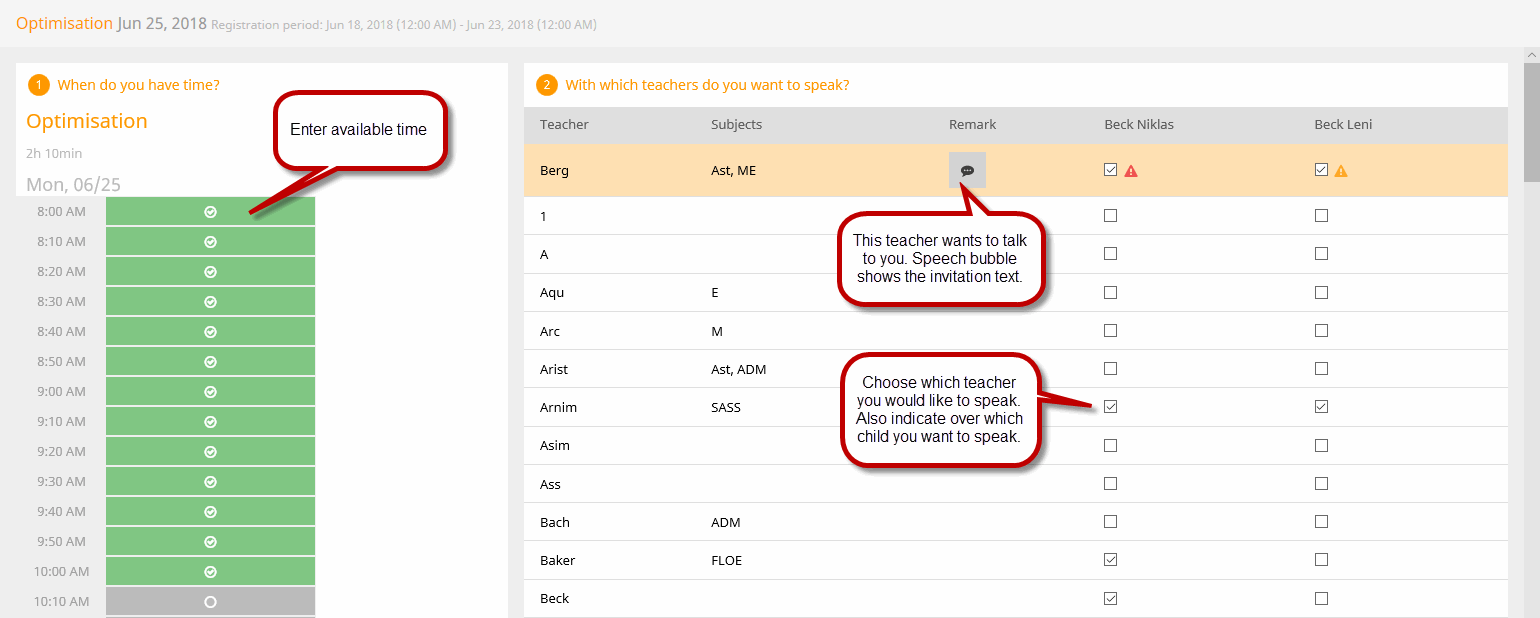Click the Subjects column header
This screenshot has height=618, width=1540.
[736, 125]
